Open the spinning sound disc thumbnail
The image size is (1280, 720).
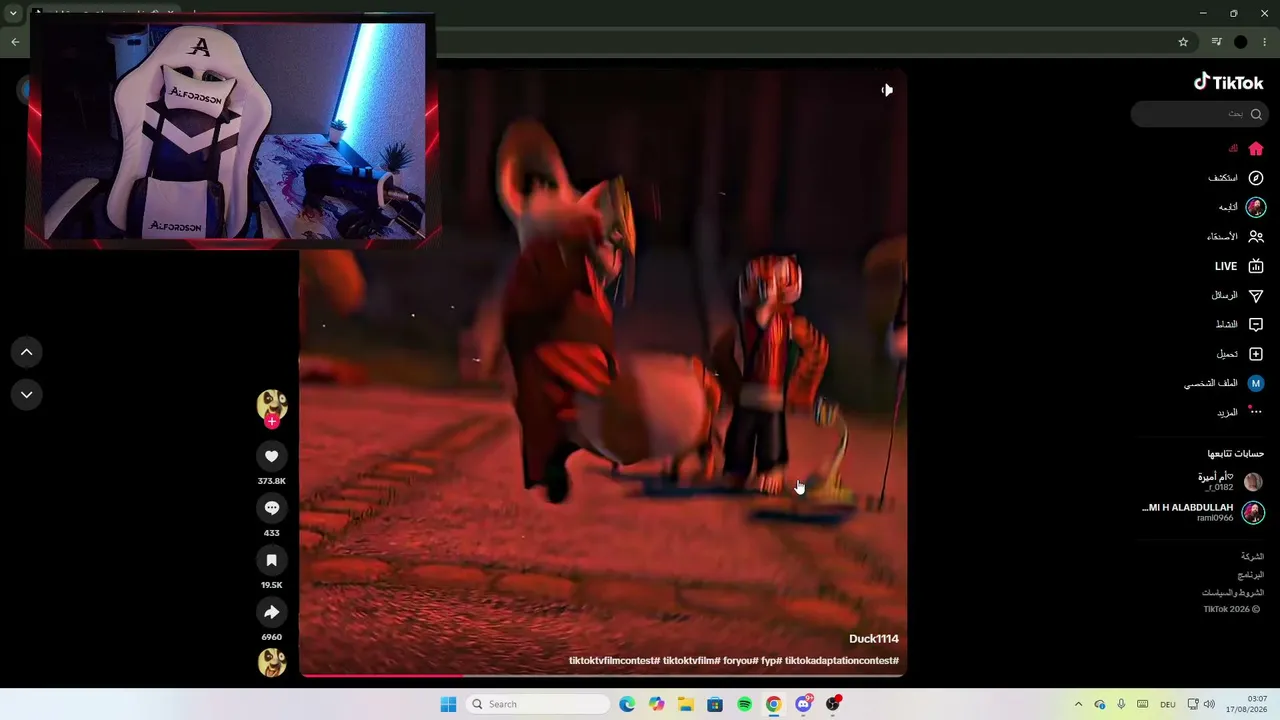pyautogui.click(x=272, y=662)
